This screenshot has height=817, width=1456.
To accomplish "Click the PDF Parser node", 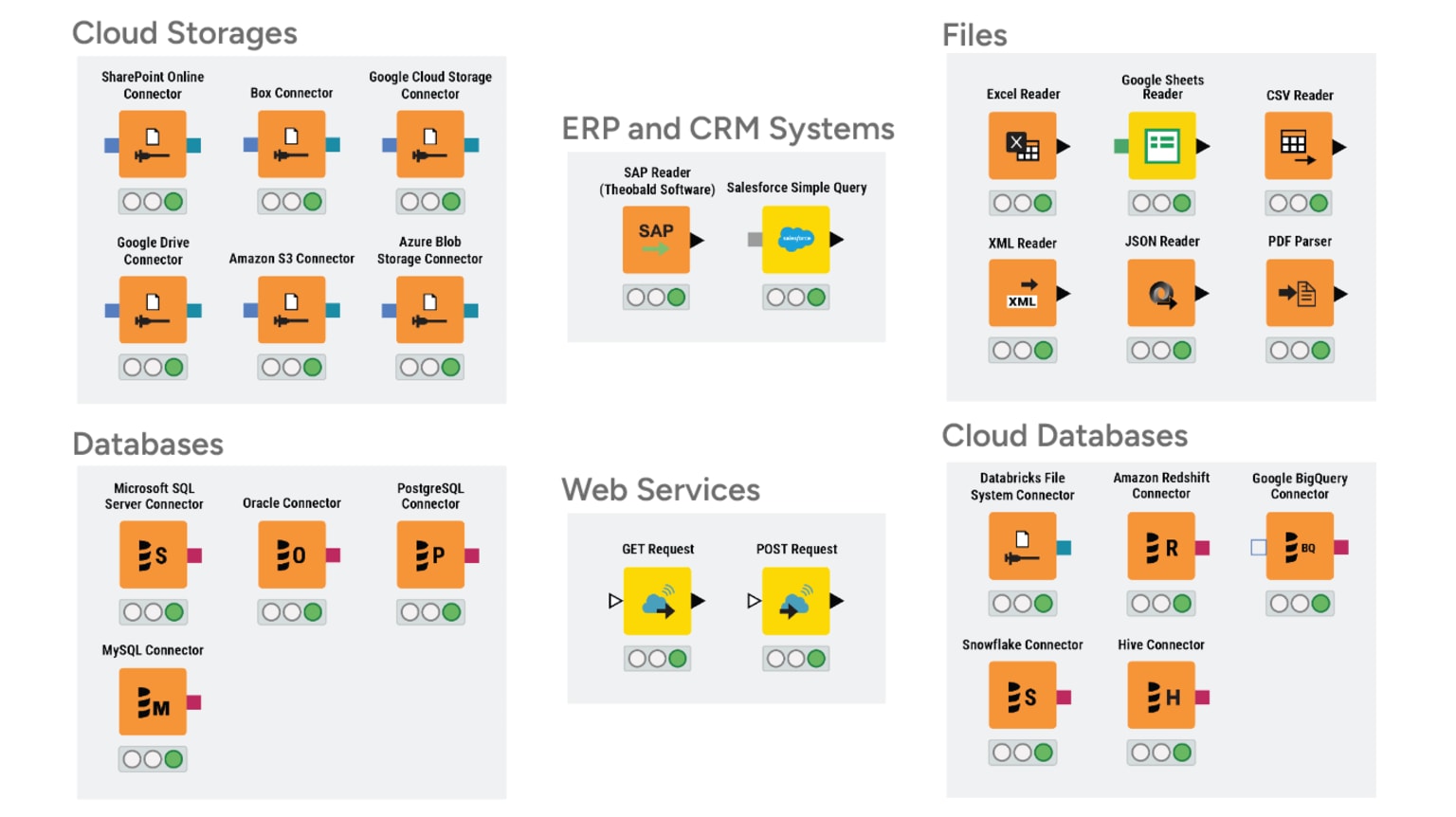I will pyautogui.click(x=1300, y=294).
